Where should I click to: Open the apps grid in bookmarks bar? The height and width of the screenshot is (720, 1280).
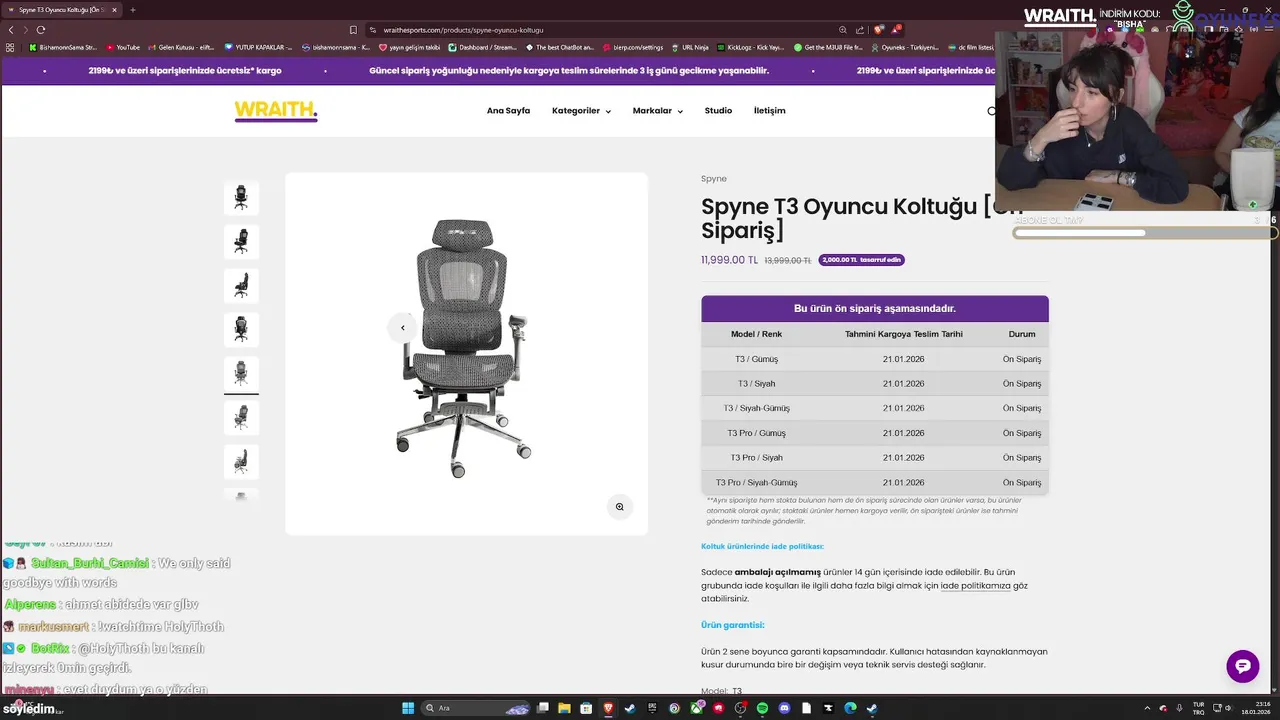pos(10,47)
